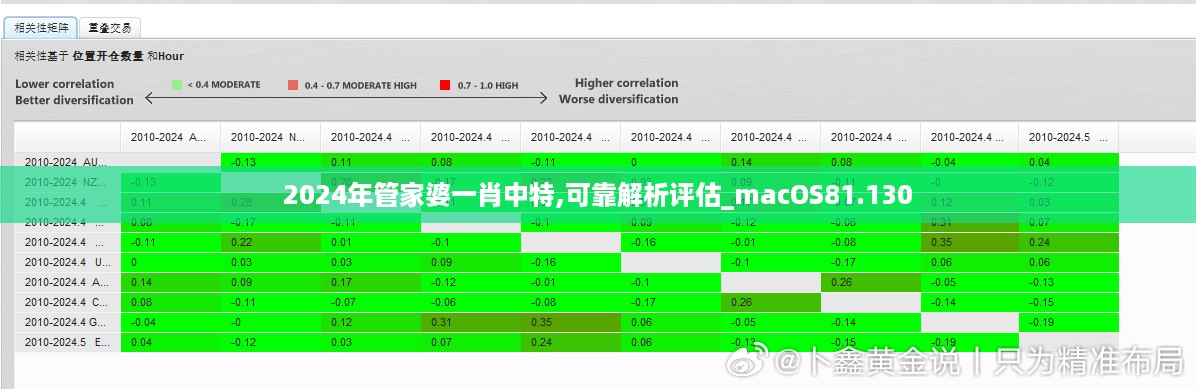Click 0.09 cell in the A... row
The width and height of the screenshot is (1196, 389).
(x=271, y=281)
